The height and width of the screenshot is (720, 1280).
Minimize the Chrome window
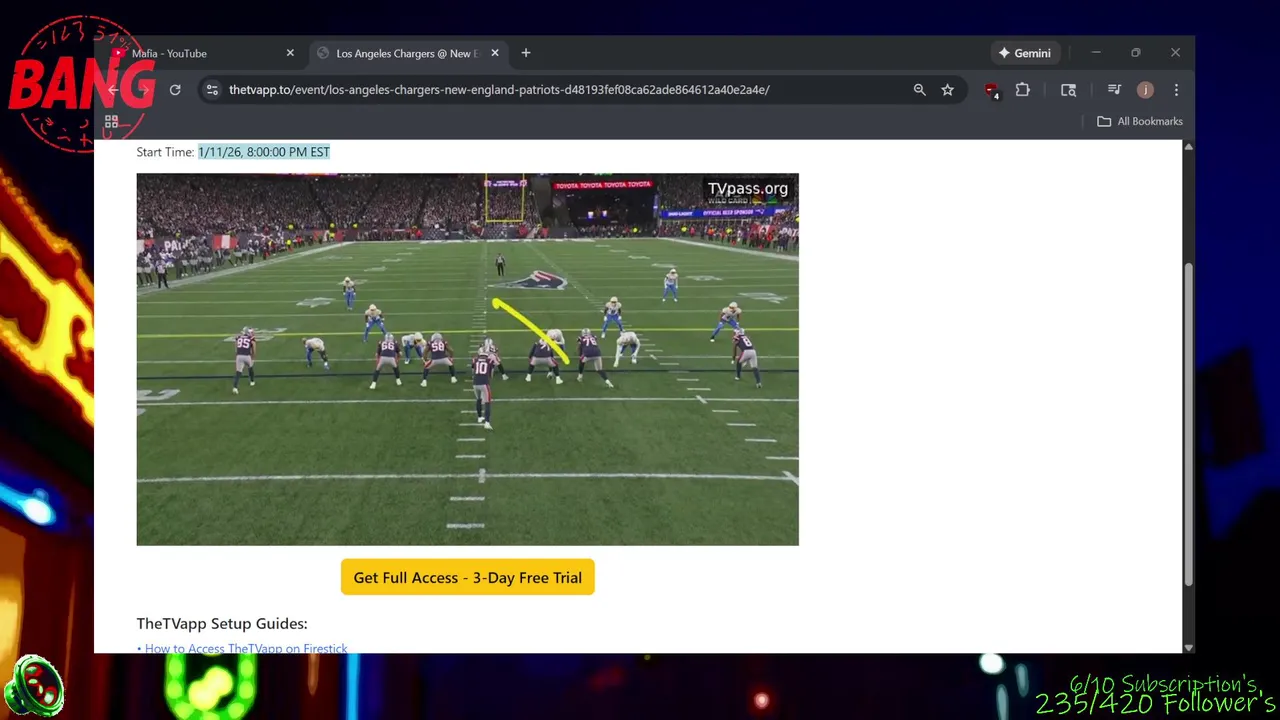[1096, 53]
